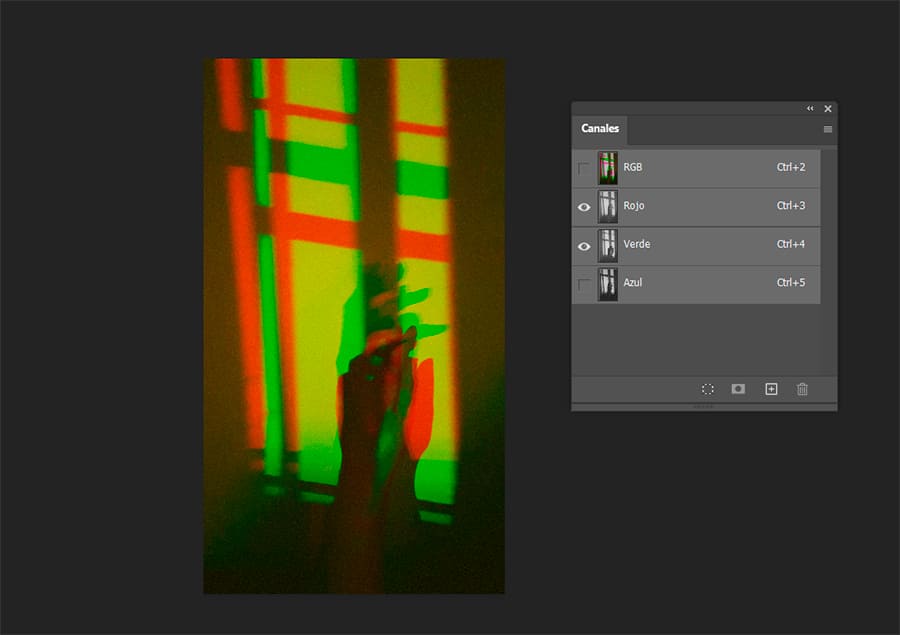
Task: Create new channel with plus icon
Action: (x=771, y=389)
